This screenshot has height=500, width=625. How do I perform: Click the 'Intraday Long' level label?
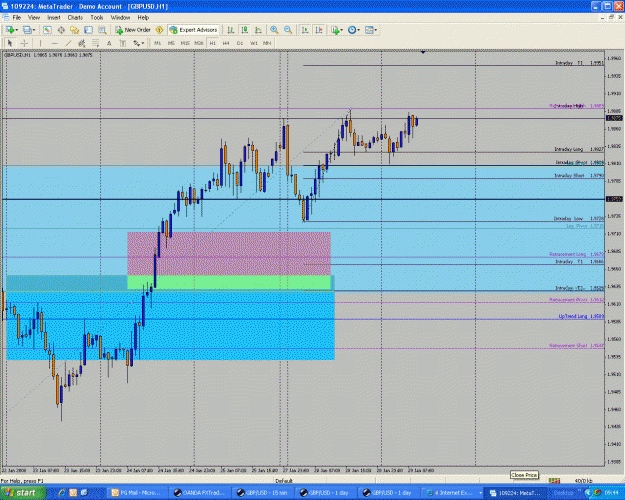click(568, 149)
